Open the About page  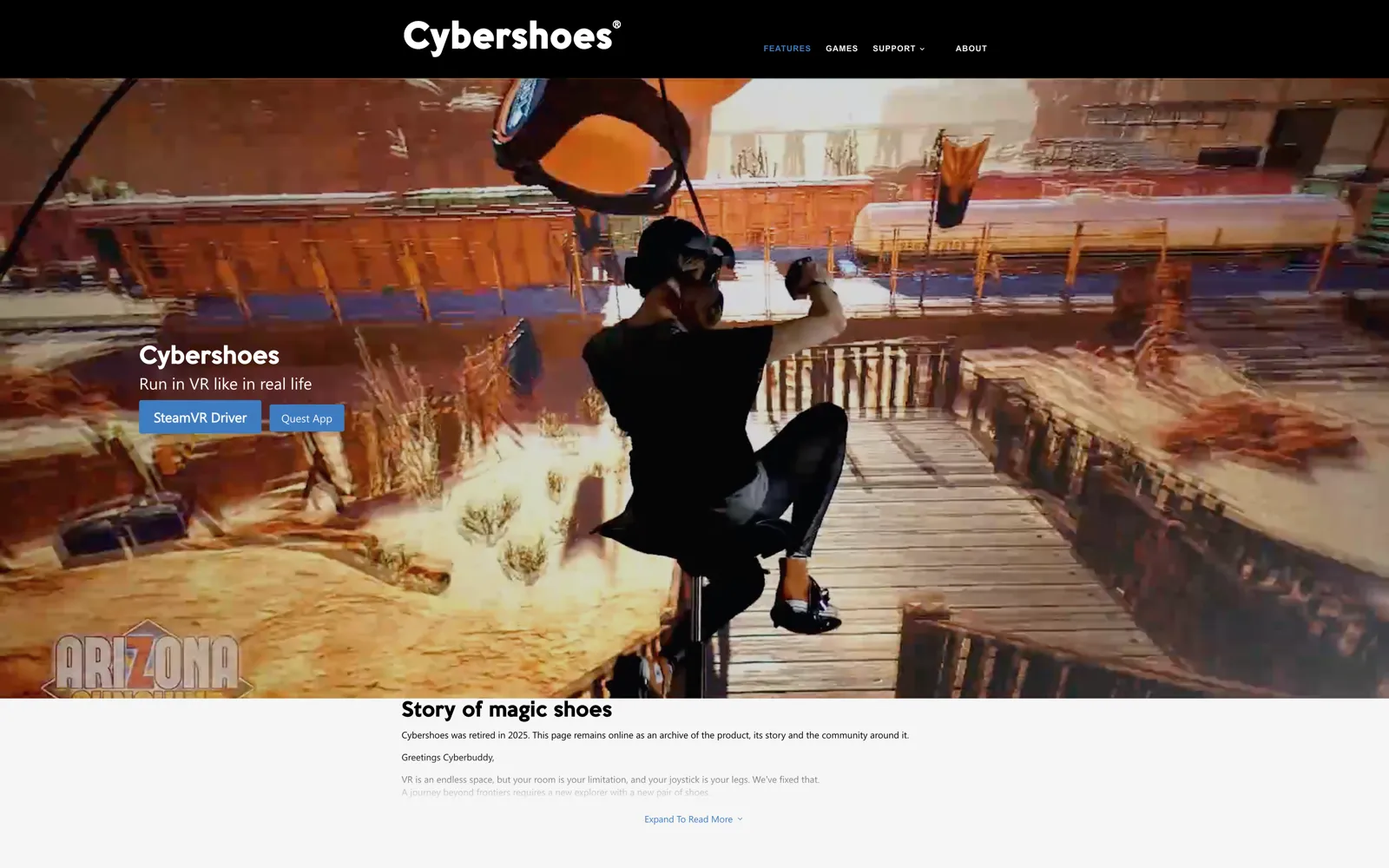(x=971, y=49)
